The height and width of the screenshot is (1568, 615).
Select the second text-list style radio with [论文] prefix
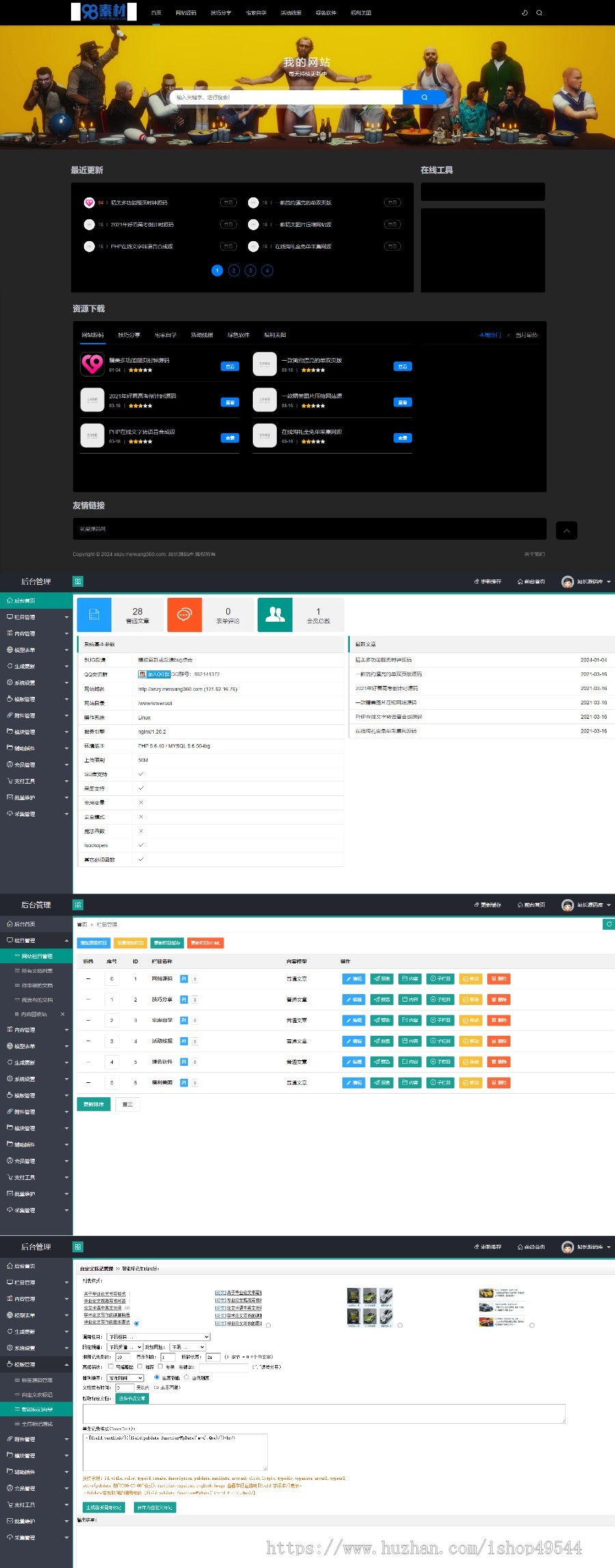click(268, 1325)
